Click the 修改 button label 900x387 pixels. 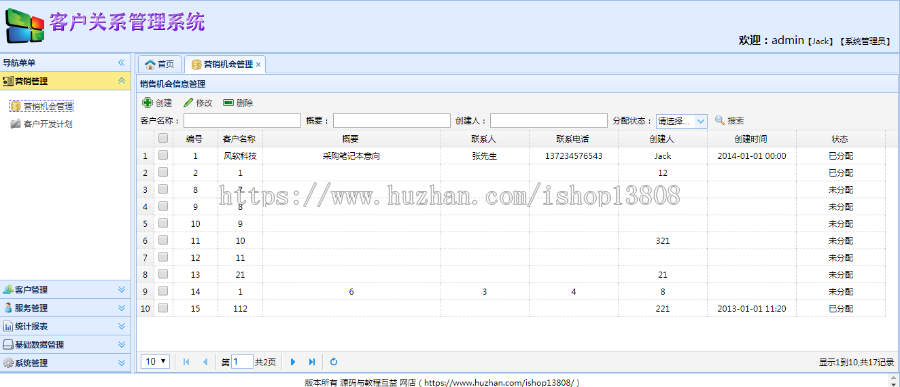[x=204, y=103]
